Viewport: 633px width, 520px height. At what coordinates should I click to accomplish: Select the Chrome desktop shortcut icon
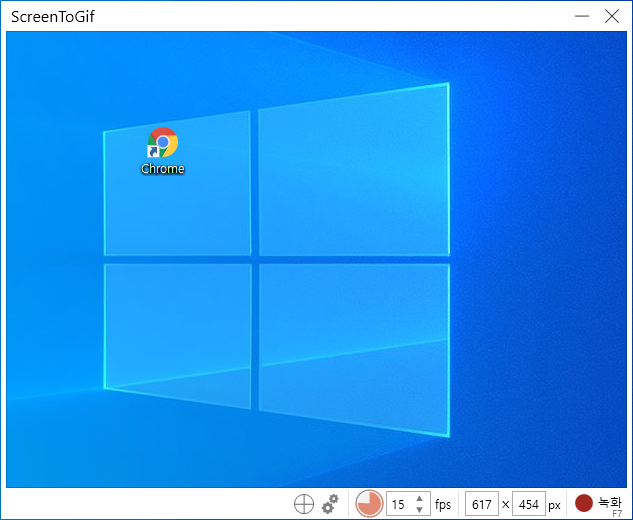pos(162,142)
